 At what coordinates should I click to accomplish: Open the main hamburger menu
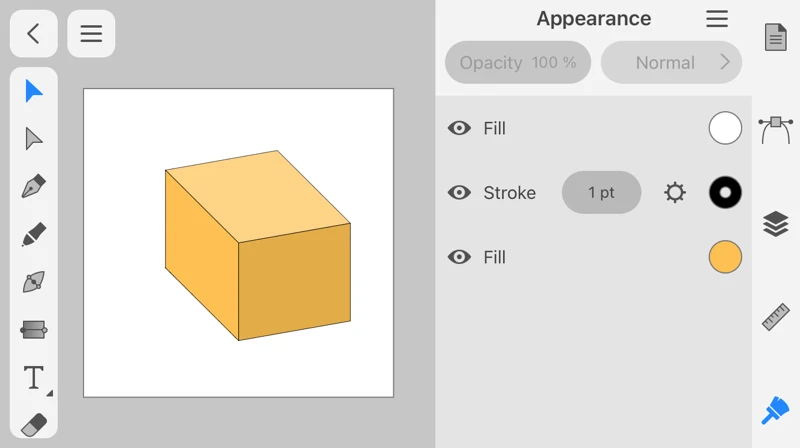(x=91, y=34)
